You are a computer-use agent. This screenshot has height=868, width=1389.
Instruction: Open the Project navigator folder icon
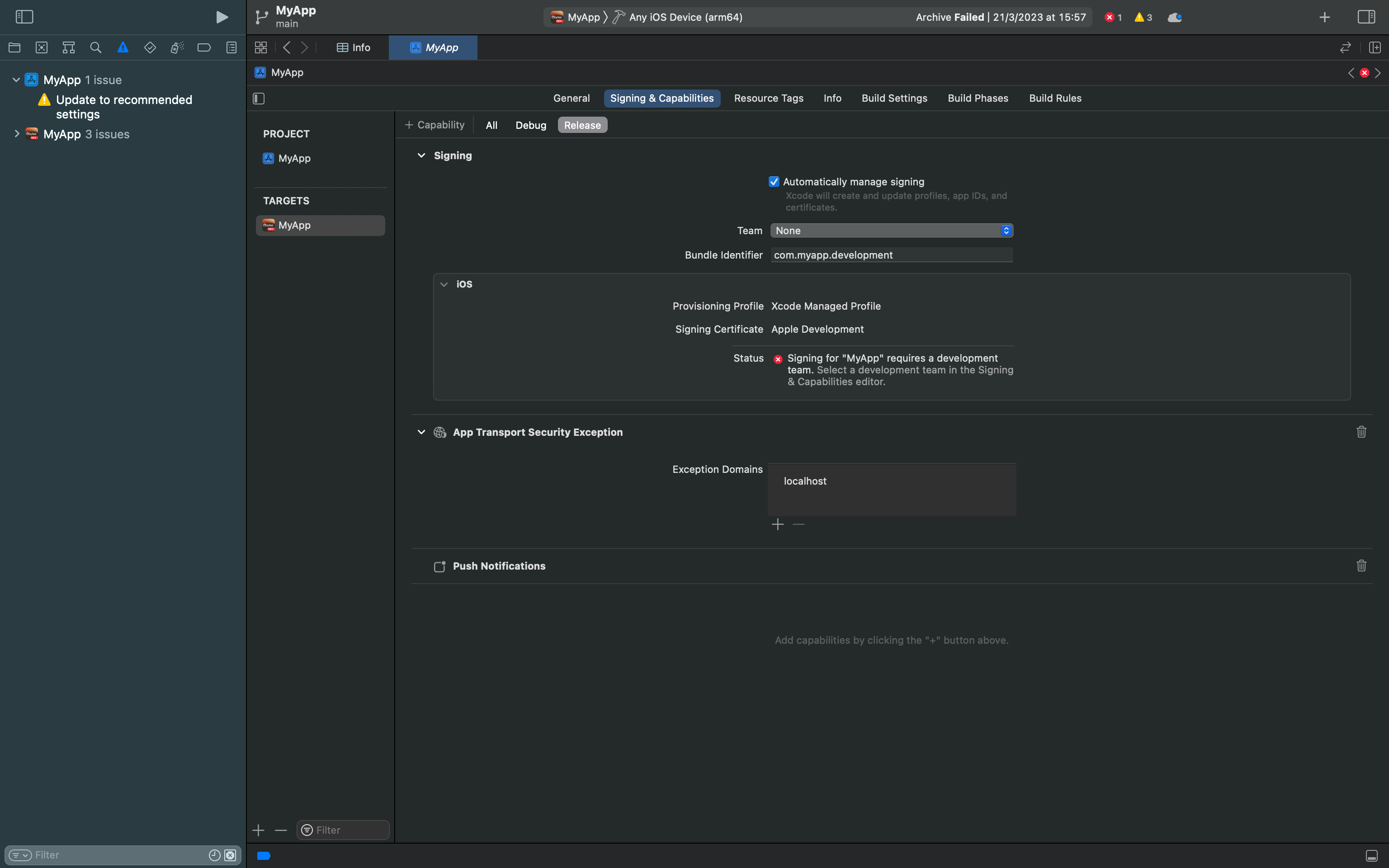pyautogui.click(x=14, y=47)
